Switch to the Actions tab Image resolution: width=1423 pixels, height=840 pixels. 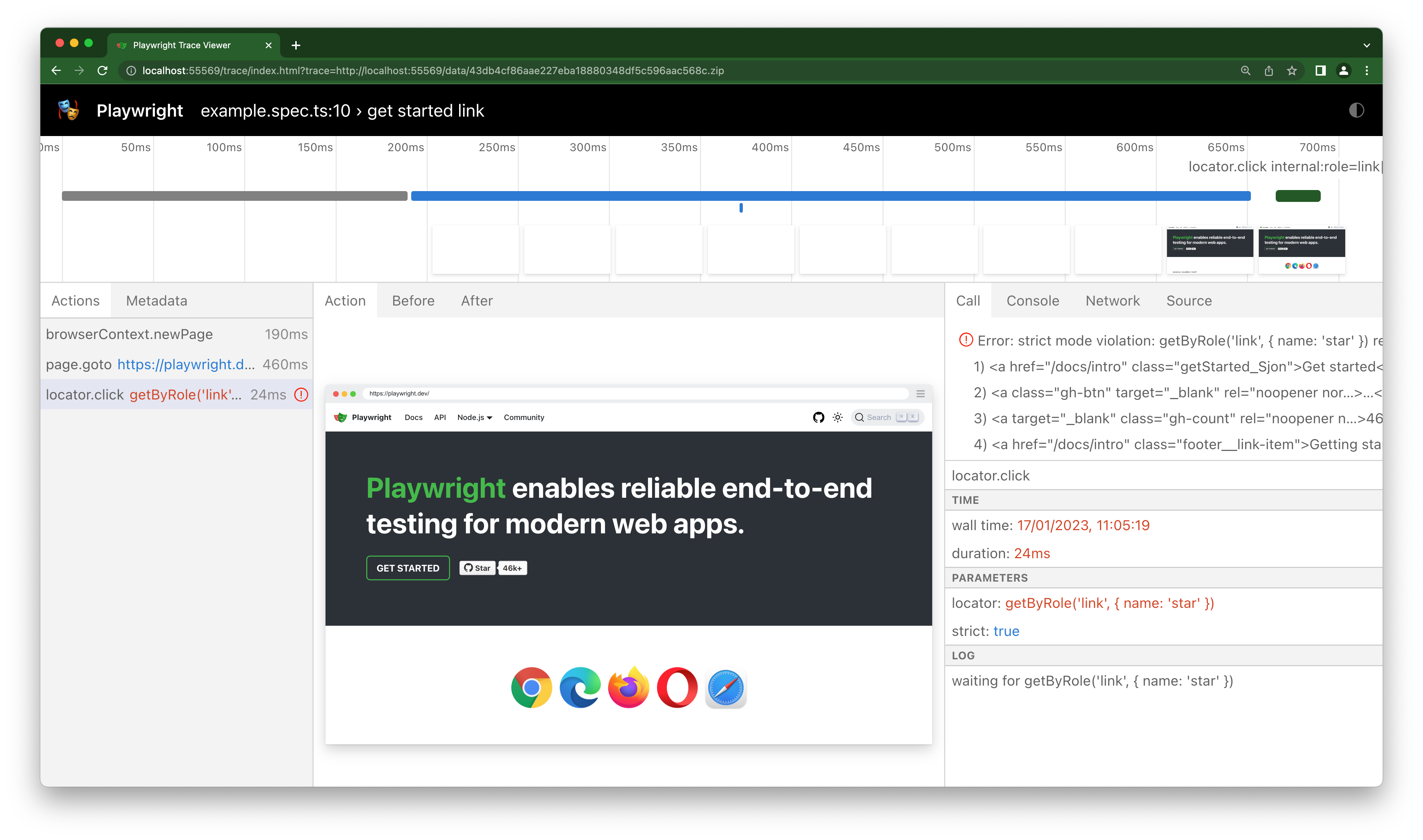click(75, 301)
